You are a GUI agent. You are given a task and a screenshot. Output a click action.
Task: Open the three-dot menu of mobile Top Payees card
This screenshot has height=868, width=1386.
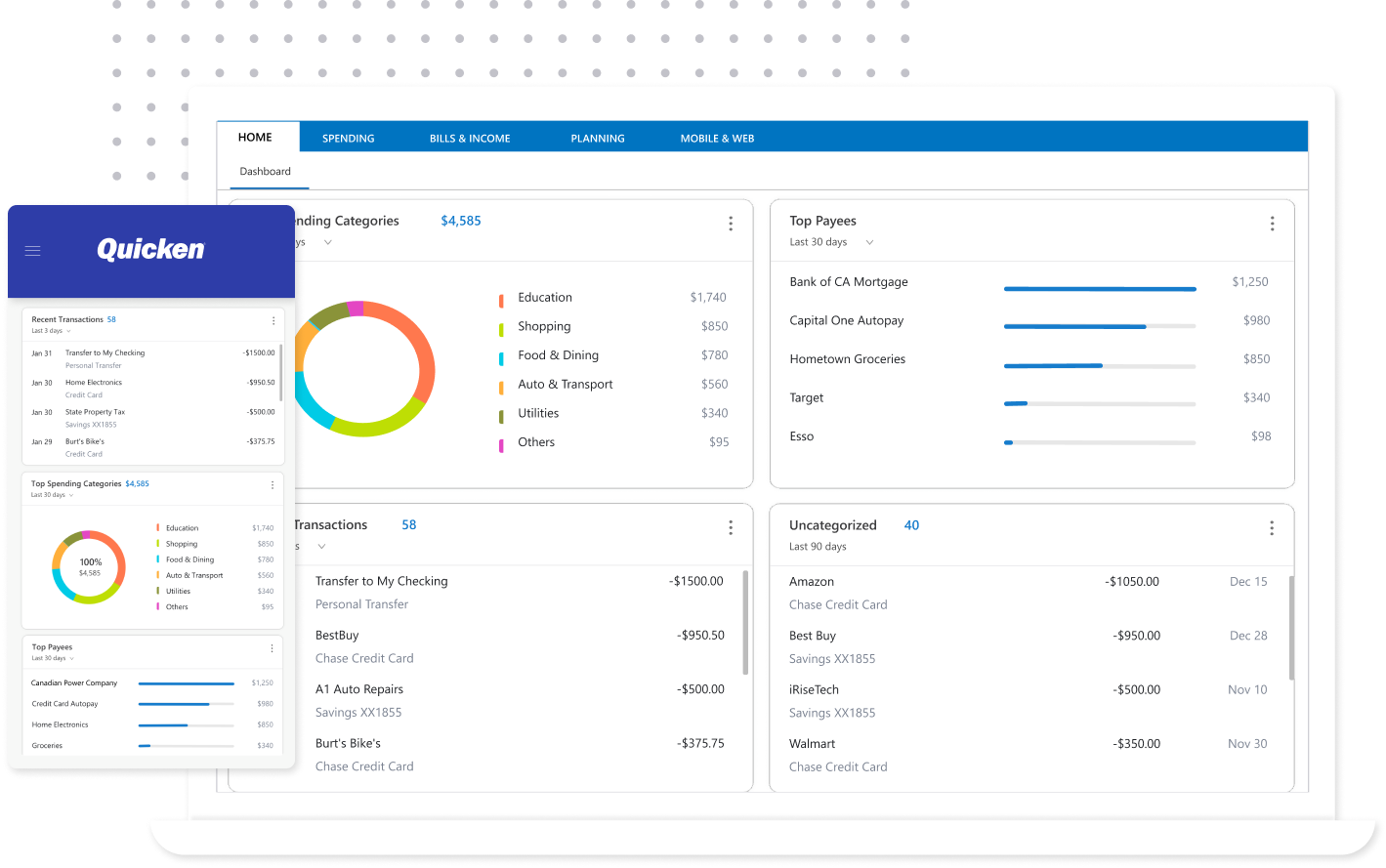point(273,648)
